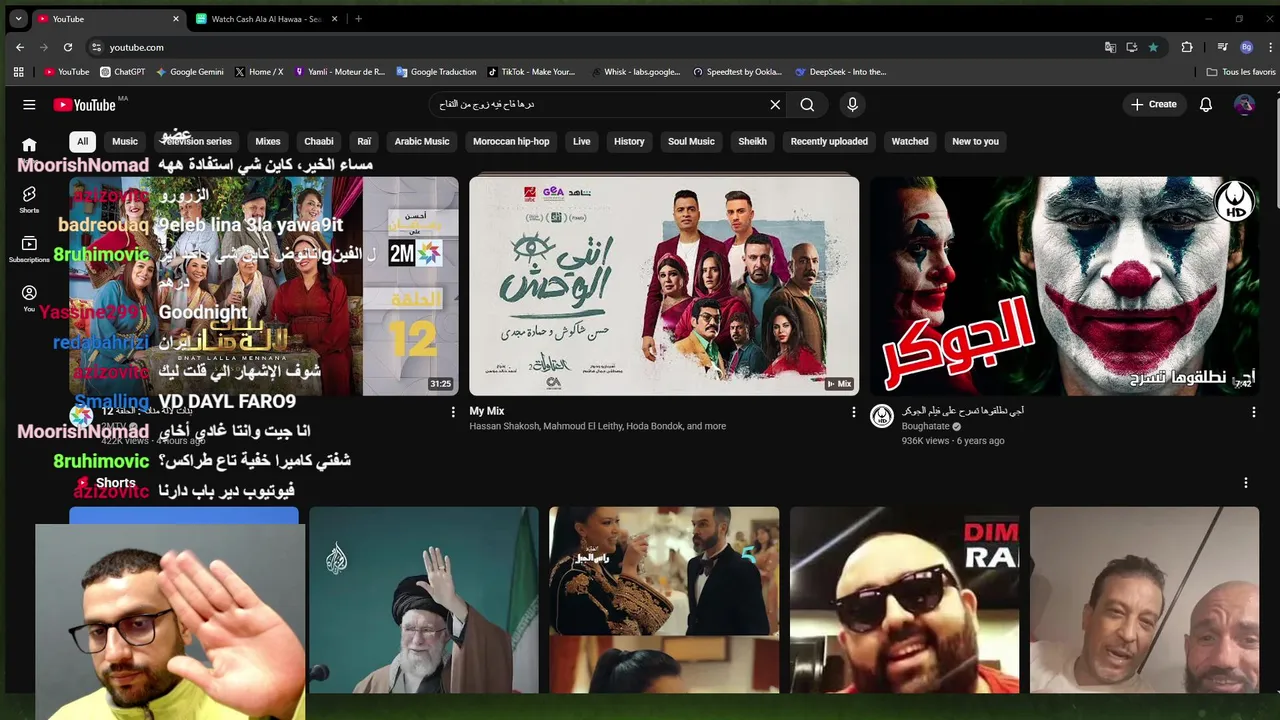Click the Boughatate channel avatar
This screenshot has height=720, width=1280.
pos(882,416)
